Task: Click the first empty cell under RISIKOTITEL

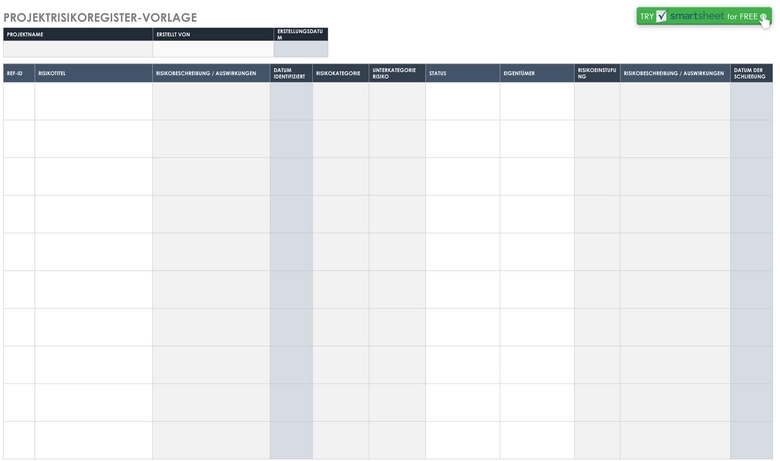Action: tap(94, 101)
